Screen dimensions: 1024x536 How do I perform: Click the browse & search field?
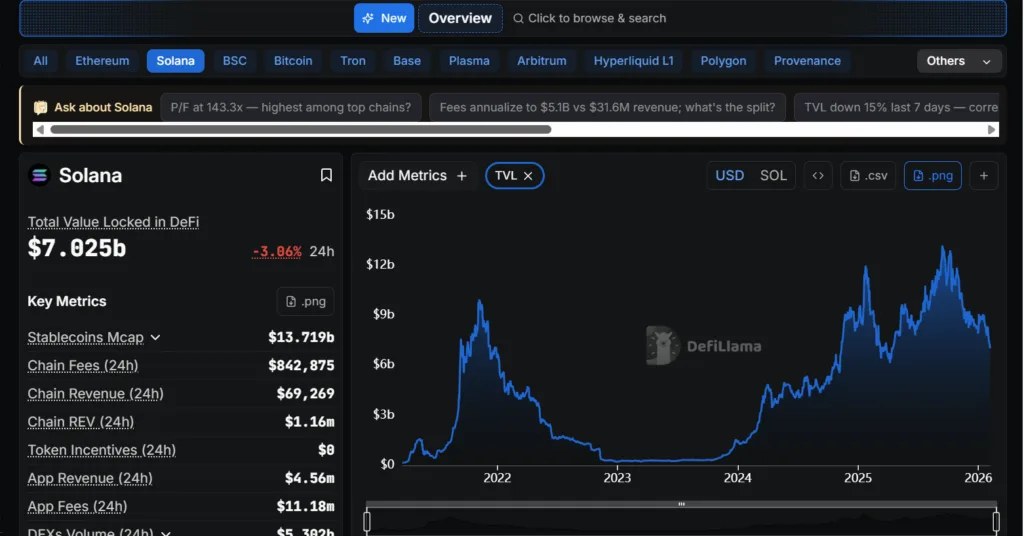click(x=590, y=18)
